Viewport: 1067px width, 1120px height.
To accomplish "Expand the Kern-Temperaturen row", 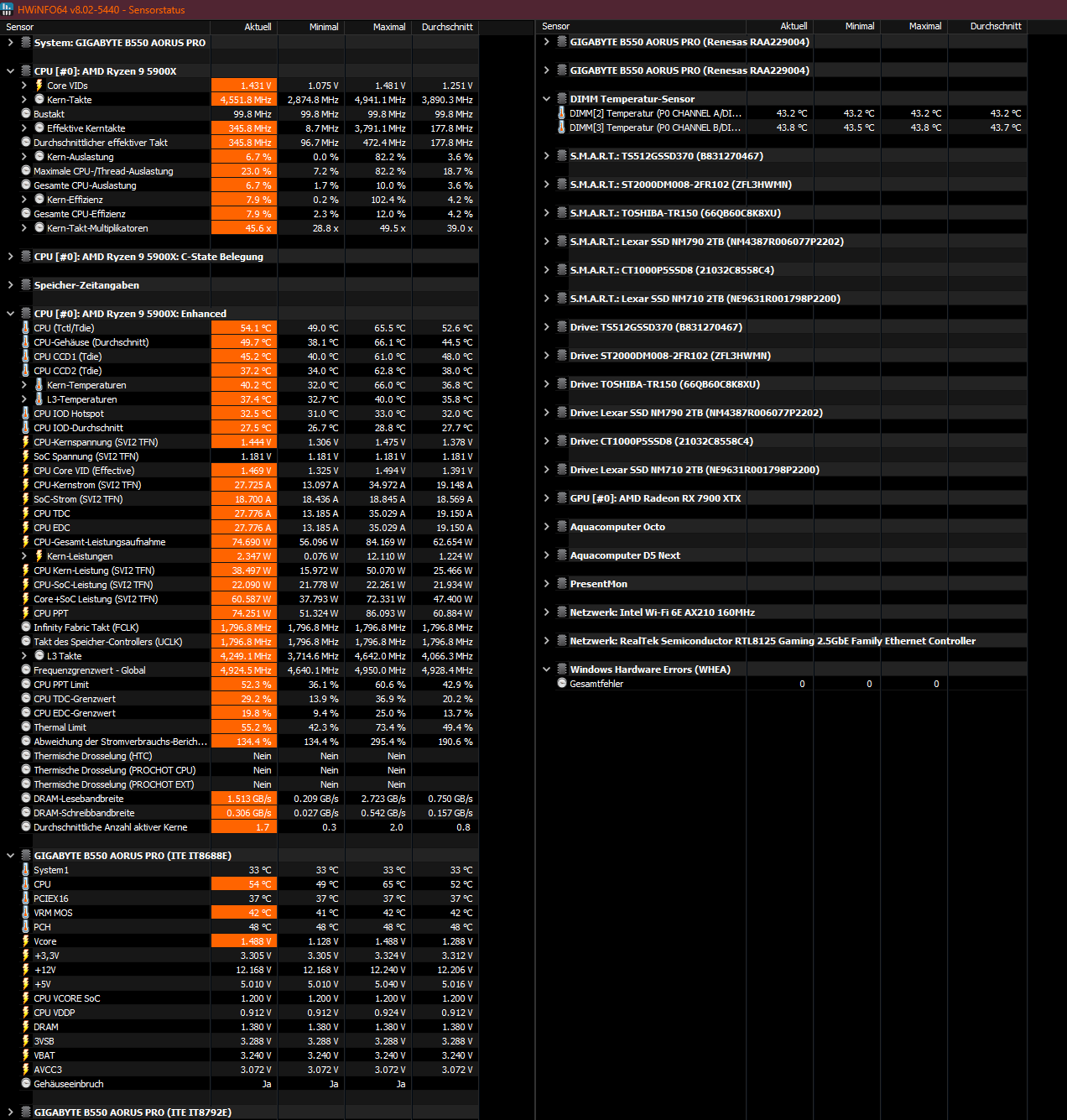I will (24, 385).
